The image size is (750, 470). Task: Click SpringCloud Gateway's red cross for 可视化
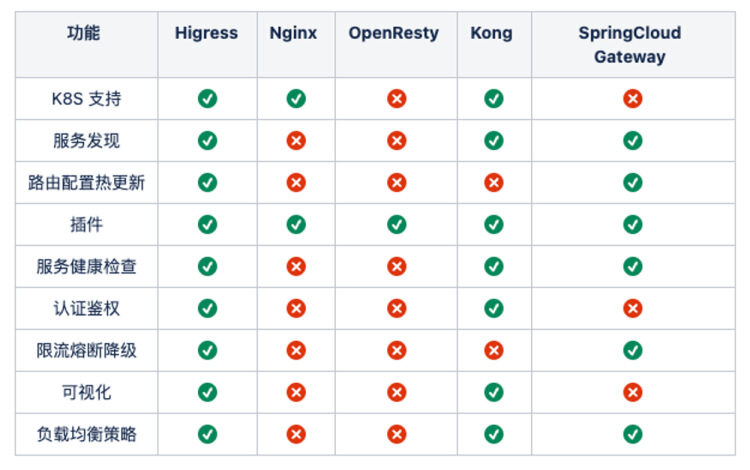[632, 392]
